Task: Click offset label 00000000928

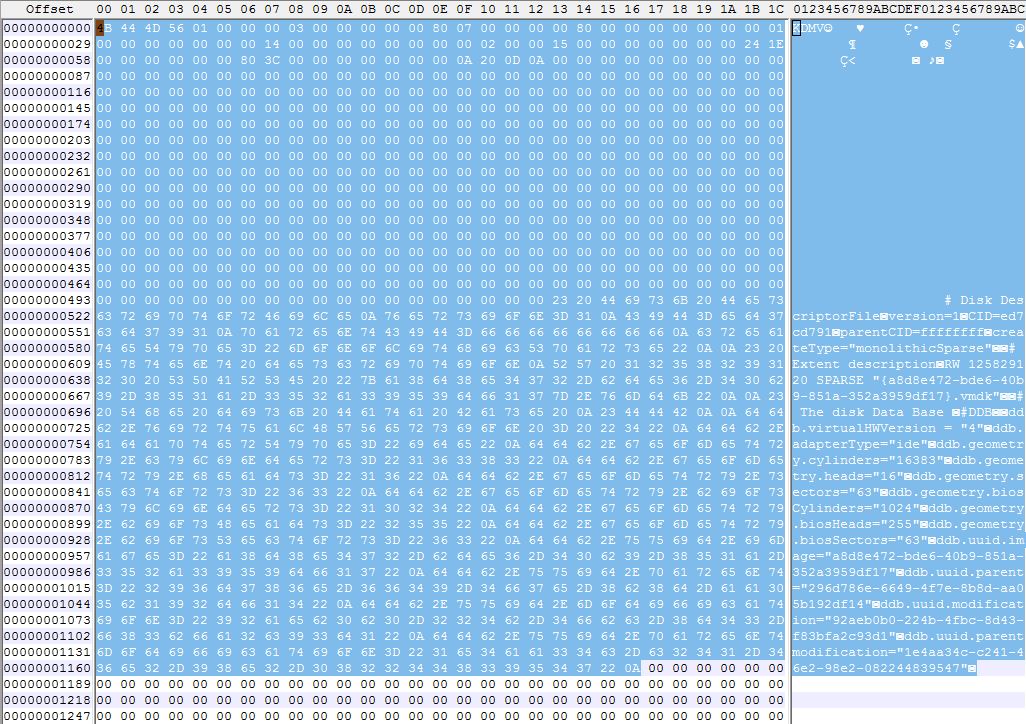Action: (47, 540)
